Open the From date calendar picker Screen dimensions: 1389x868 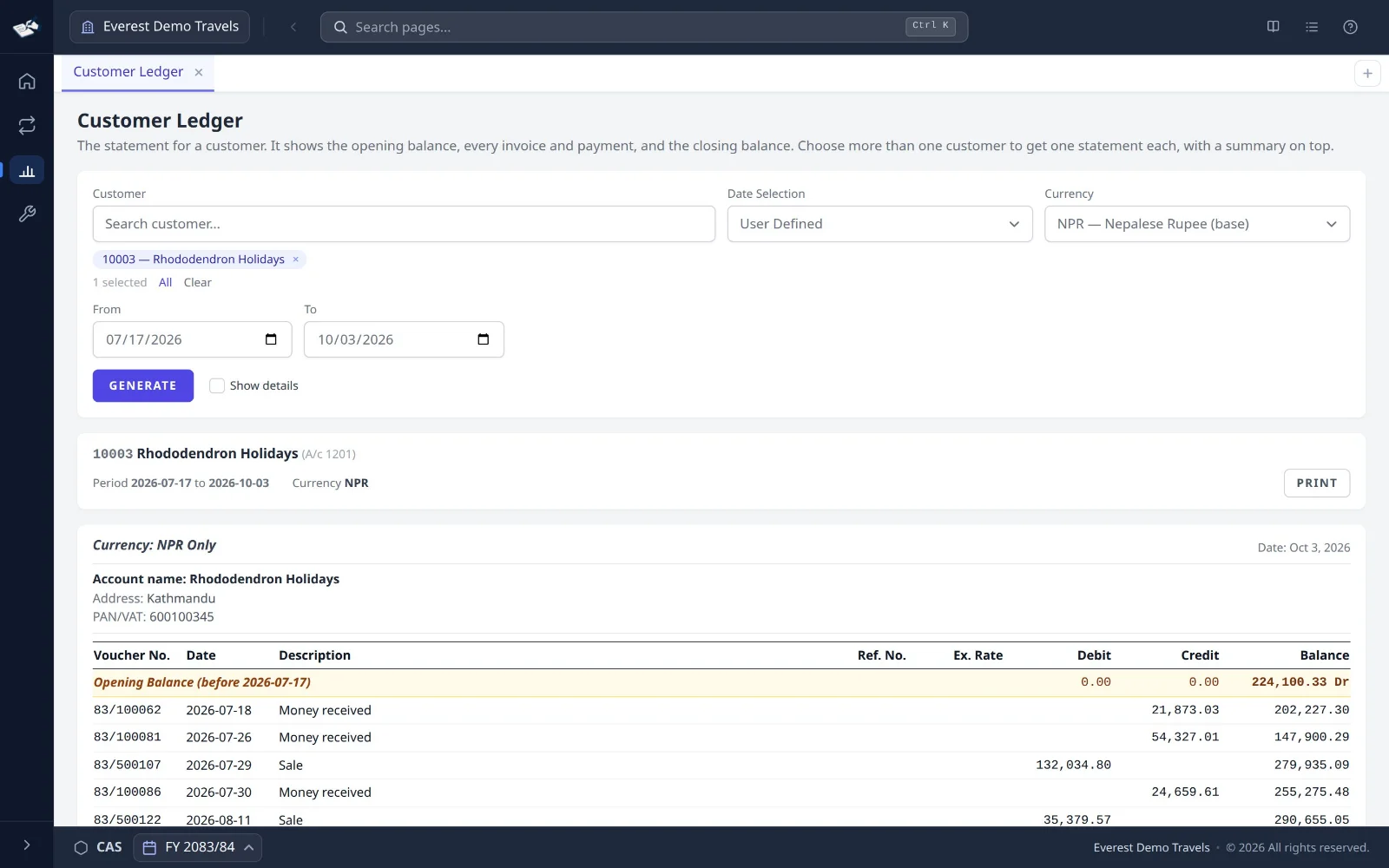click(271, 339)
